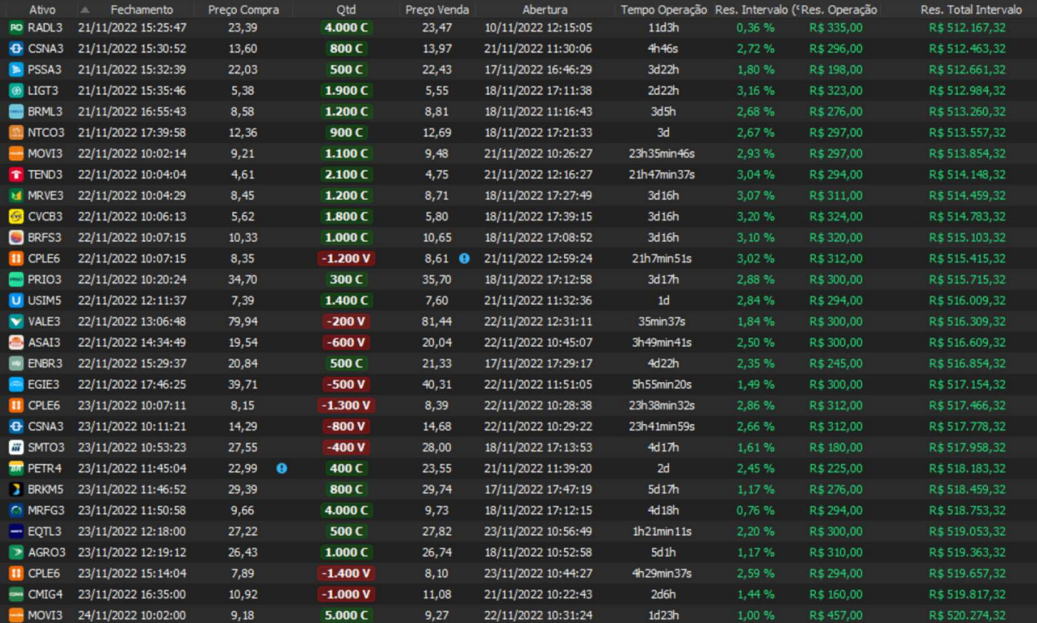Click the PSSA3 ticker icon
The width and height of the screenshot is (1037, 623).
[16, 69]
